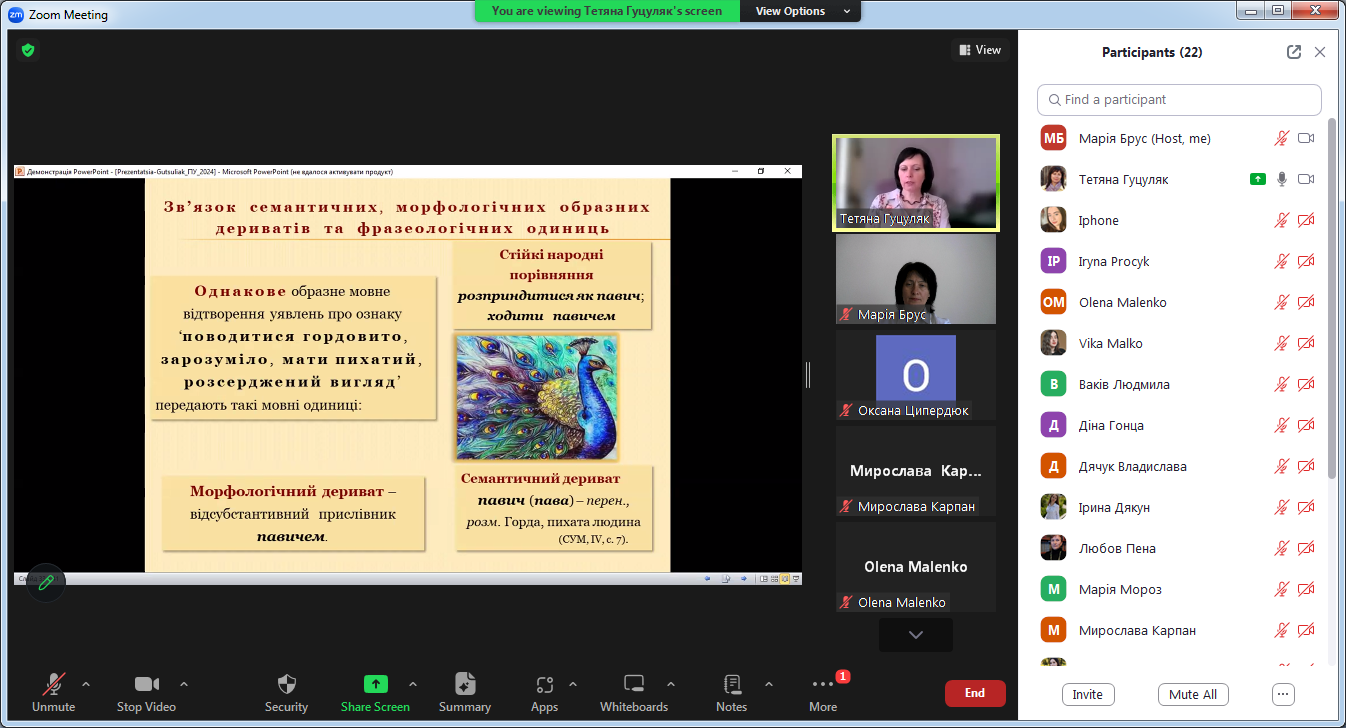This screenshot has height=728, width=1346.
Task: Click the Share Screen icon
Action: 375,685
